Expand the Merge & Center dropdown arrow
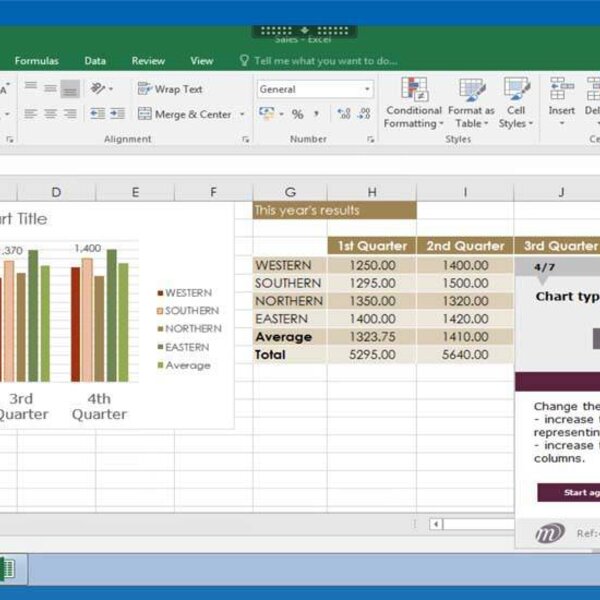The height and width of the screenshot is (600, 600). pyautogui.click(x=242, y=114)
